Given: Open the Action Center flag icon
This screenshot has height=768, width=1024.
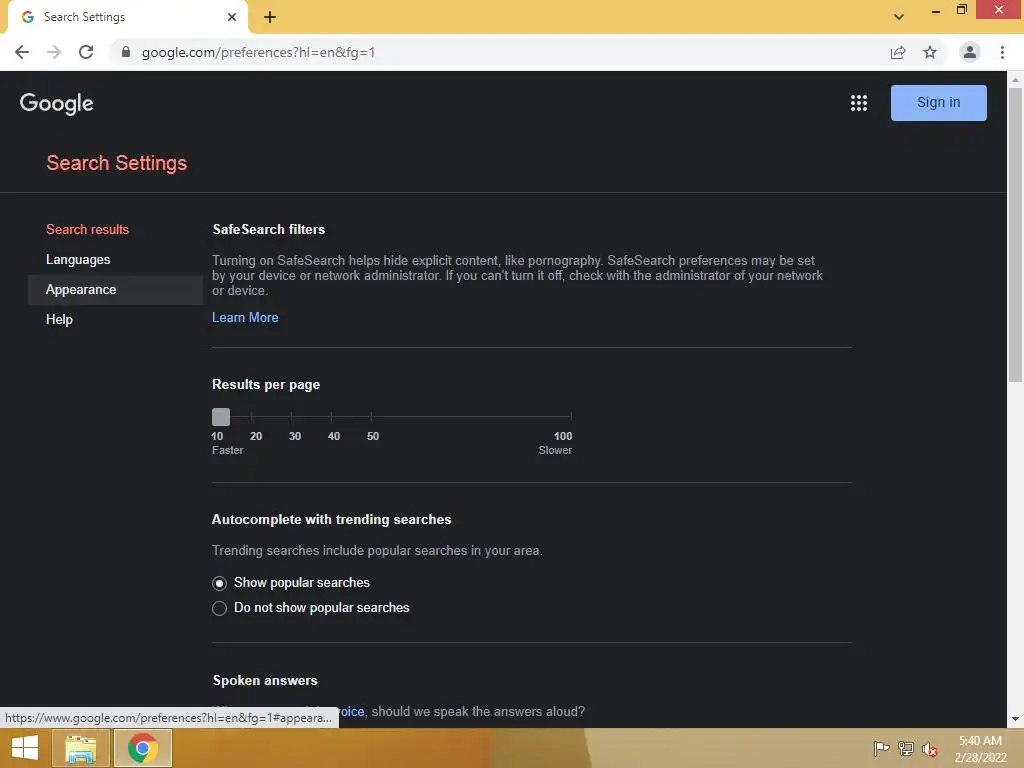Looking at the screenshot, I should click(x=881, y=748).
